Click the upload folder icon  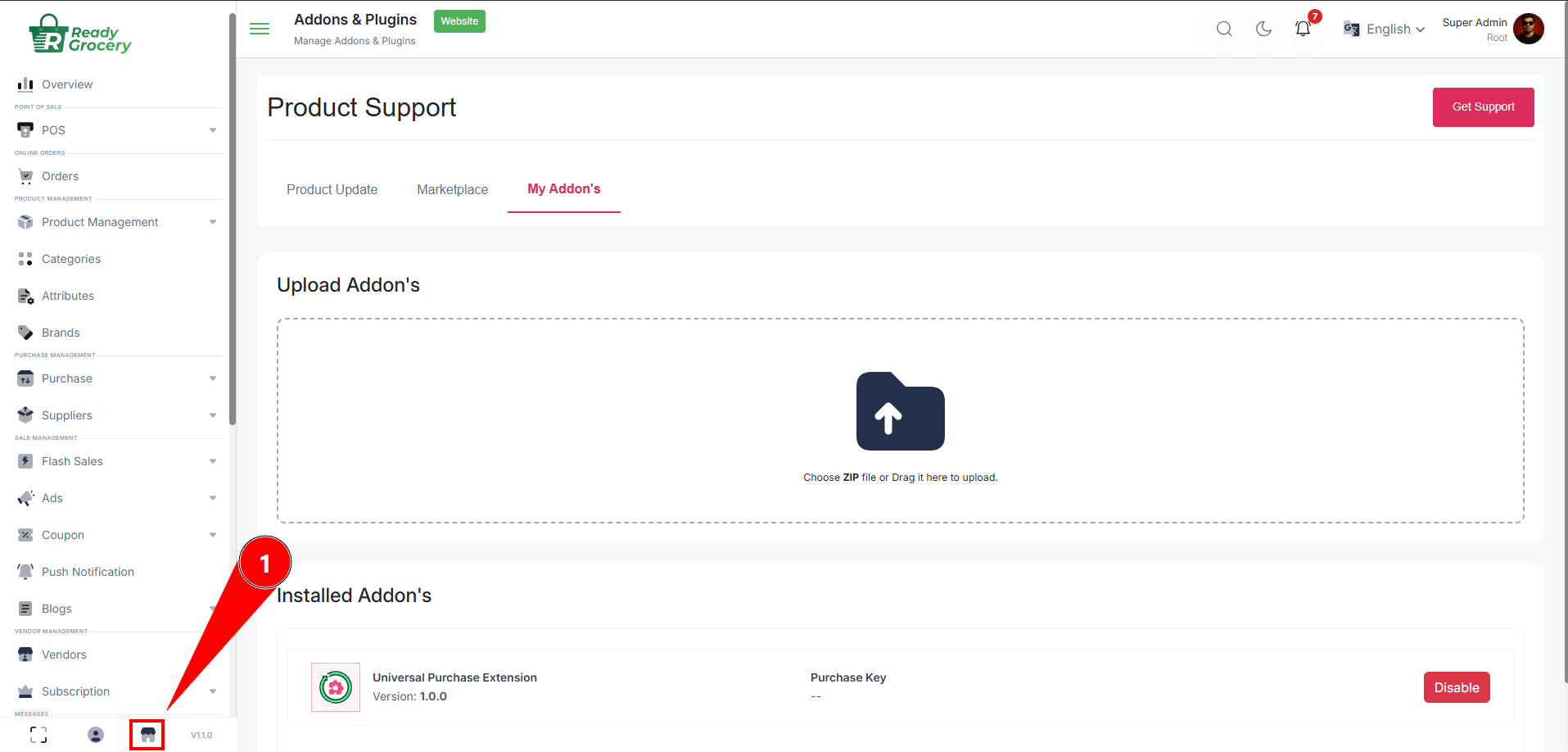coord(900,411)
